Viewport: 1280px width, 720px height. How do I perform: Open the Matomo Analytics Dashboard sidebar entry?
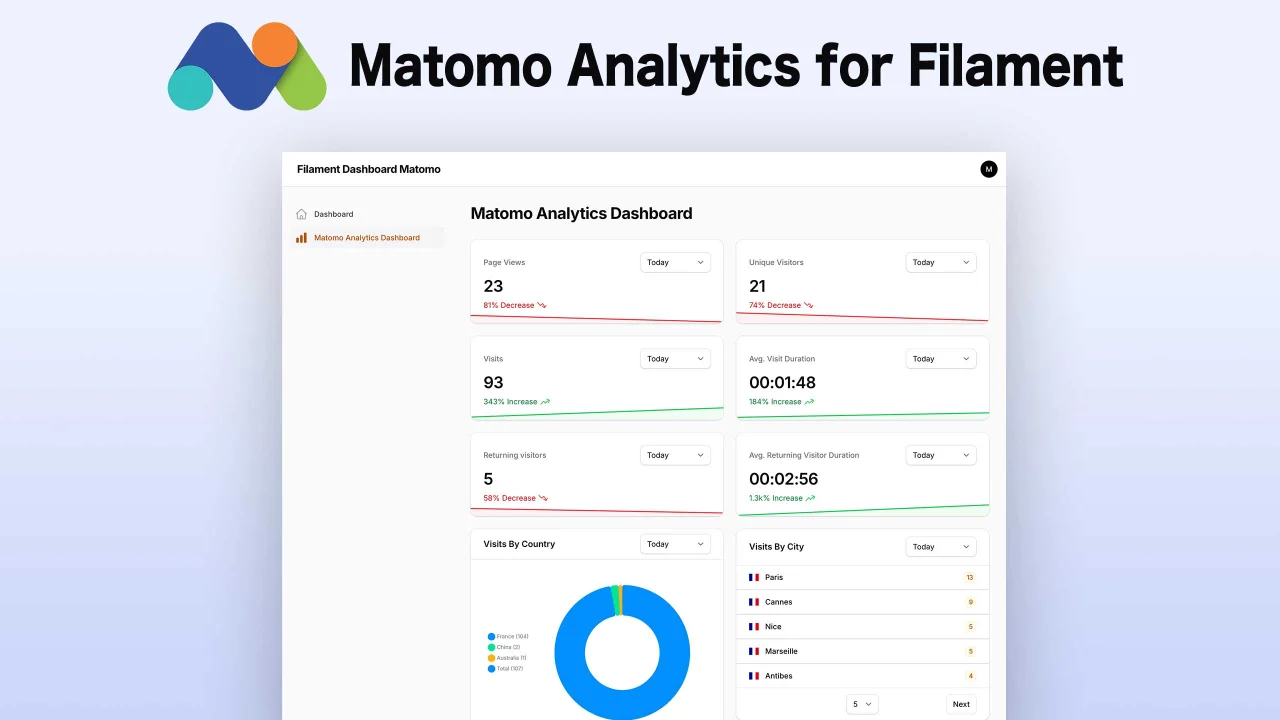pyautogui.click(x=367, y=237)
